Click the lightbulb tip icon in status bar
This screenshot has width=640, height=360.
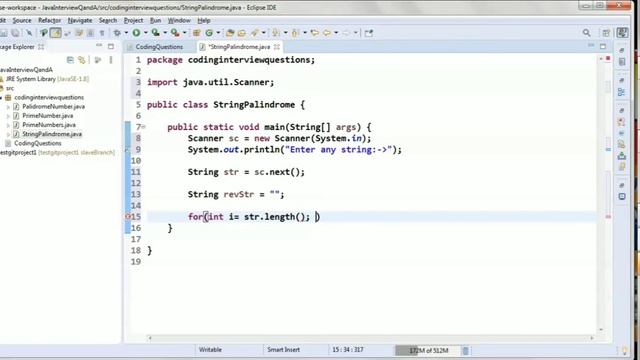pyautogui.click(x=624, y=351)
